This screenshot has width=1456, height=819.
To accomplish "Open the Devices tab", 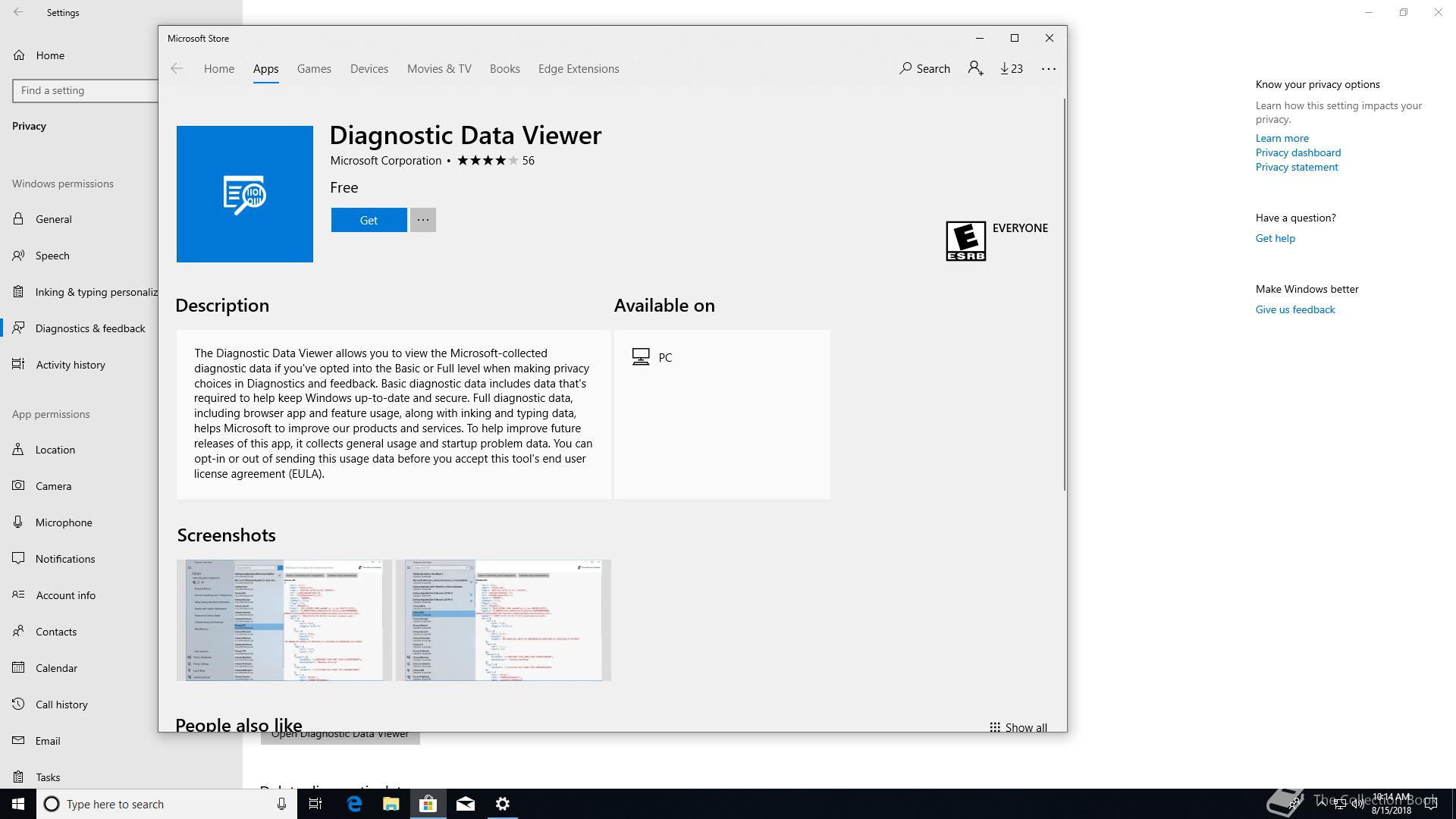I will 369,69.
